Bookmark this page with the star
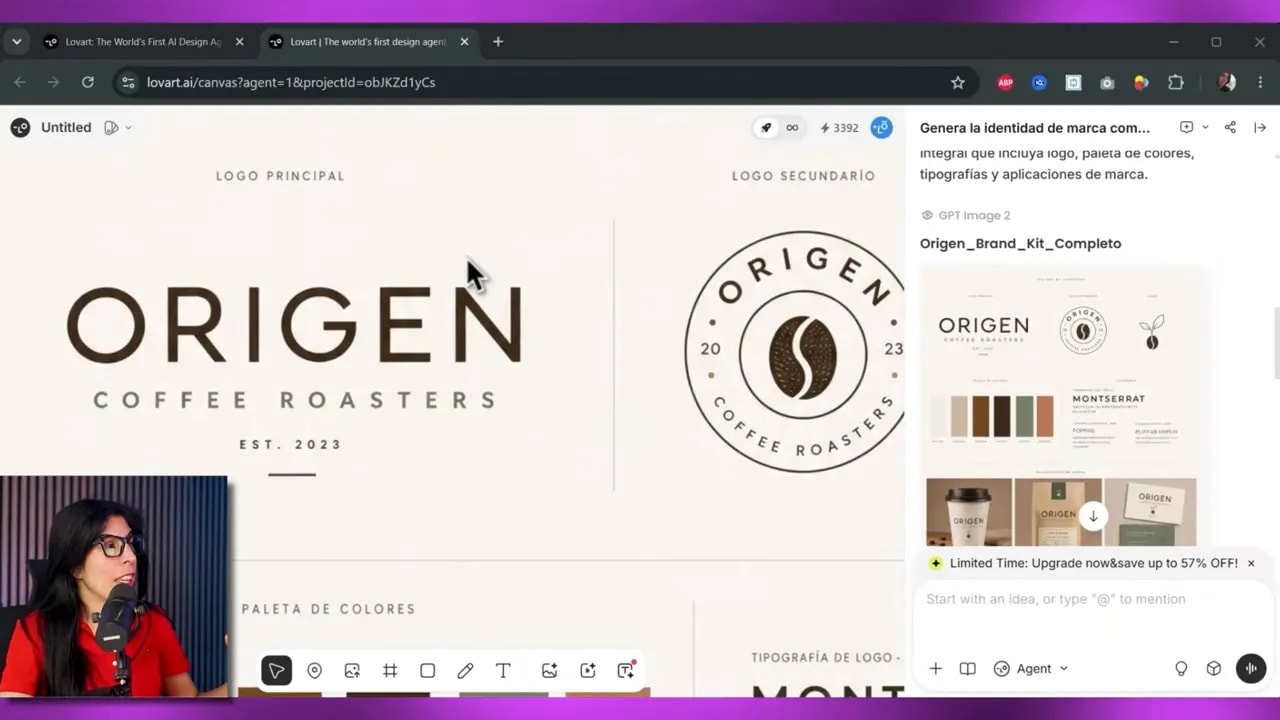The height and width of the screenshot is (720, 1280). [x=957, y=82]
